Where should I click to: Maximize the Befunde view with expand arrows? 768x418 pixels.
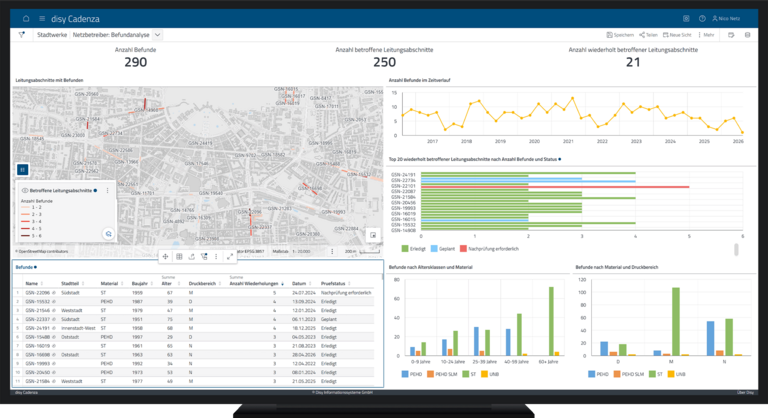[230, 257]
